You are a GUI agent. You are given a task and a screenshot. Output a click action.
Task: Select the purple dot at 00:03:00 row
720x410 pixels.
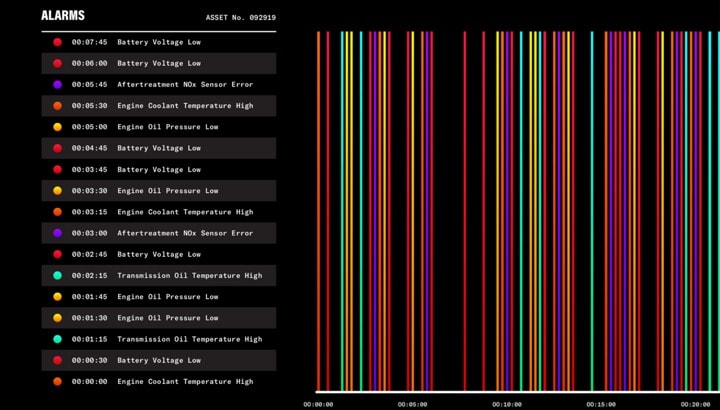57,233
